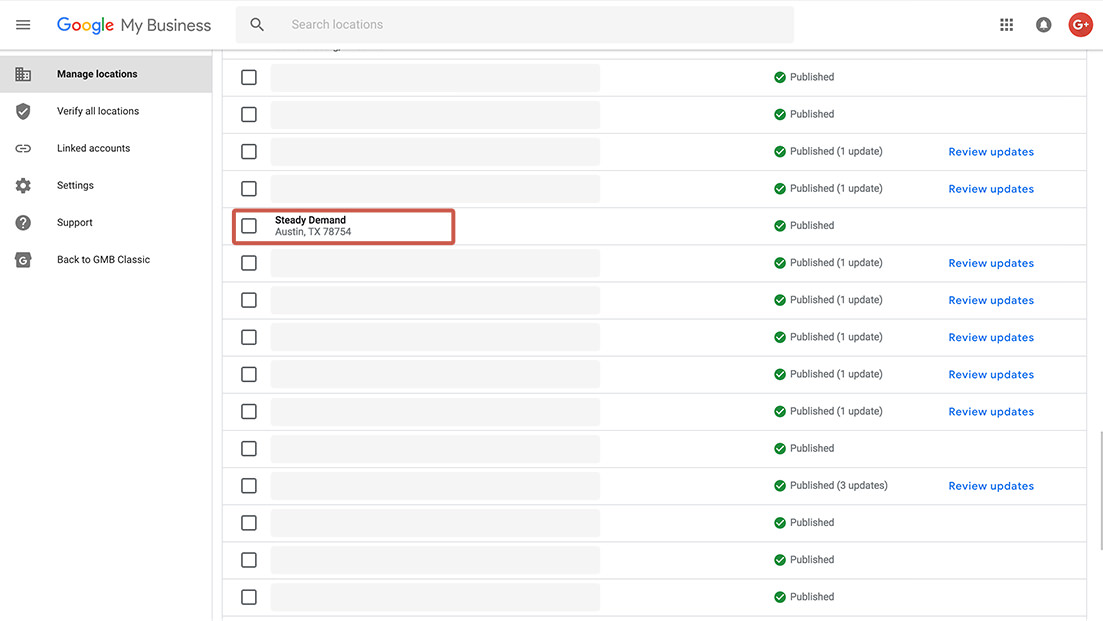
Task: Check the bottom row's checkbox
Action: coord(249,597)
